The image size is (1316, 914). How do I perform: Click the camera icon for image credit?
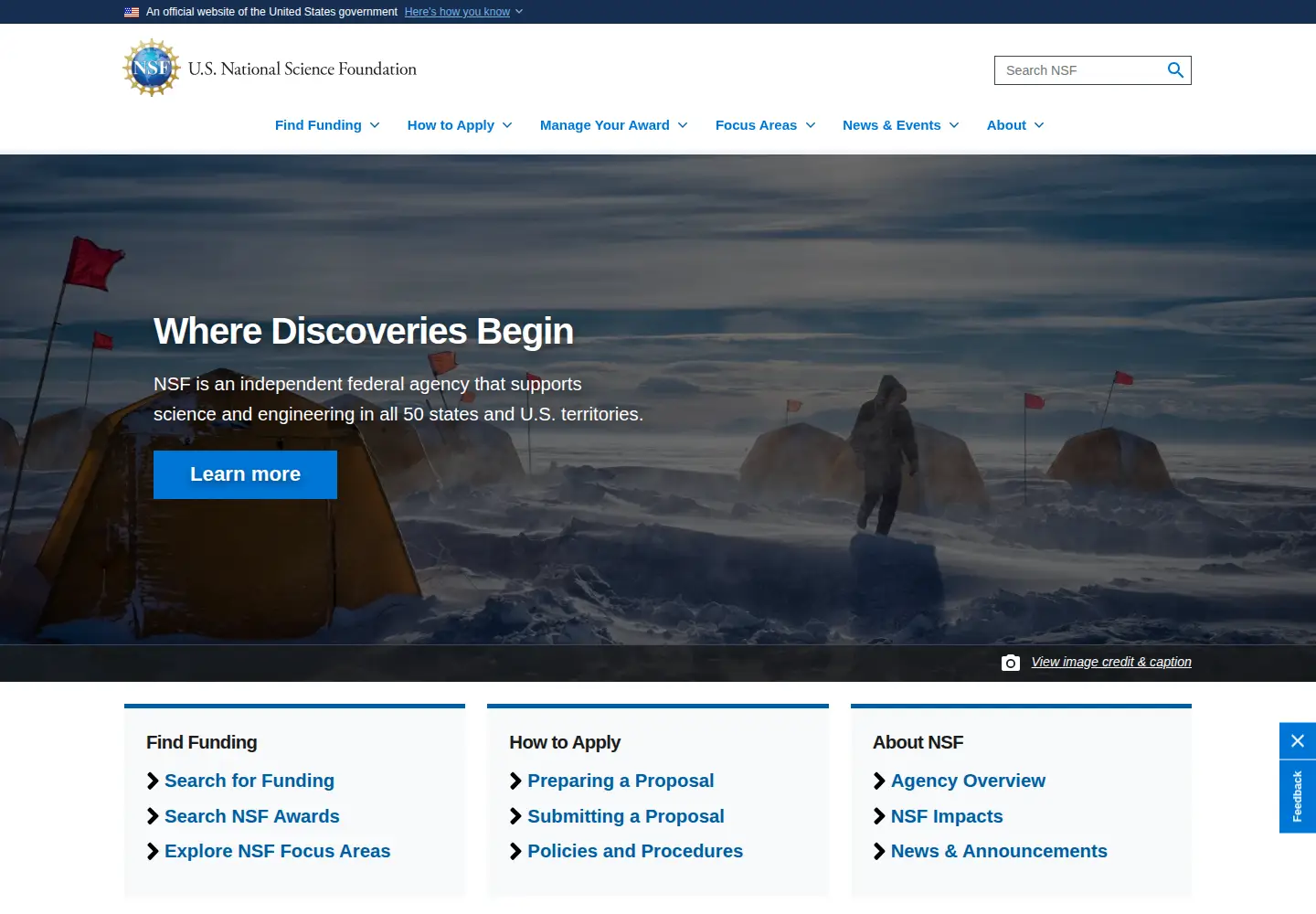1011,663
